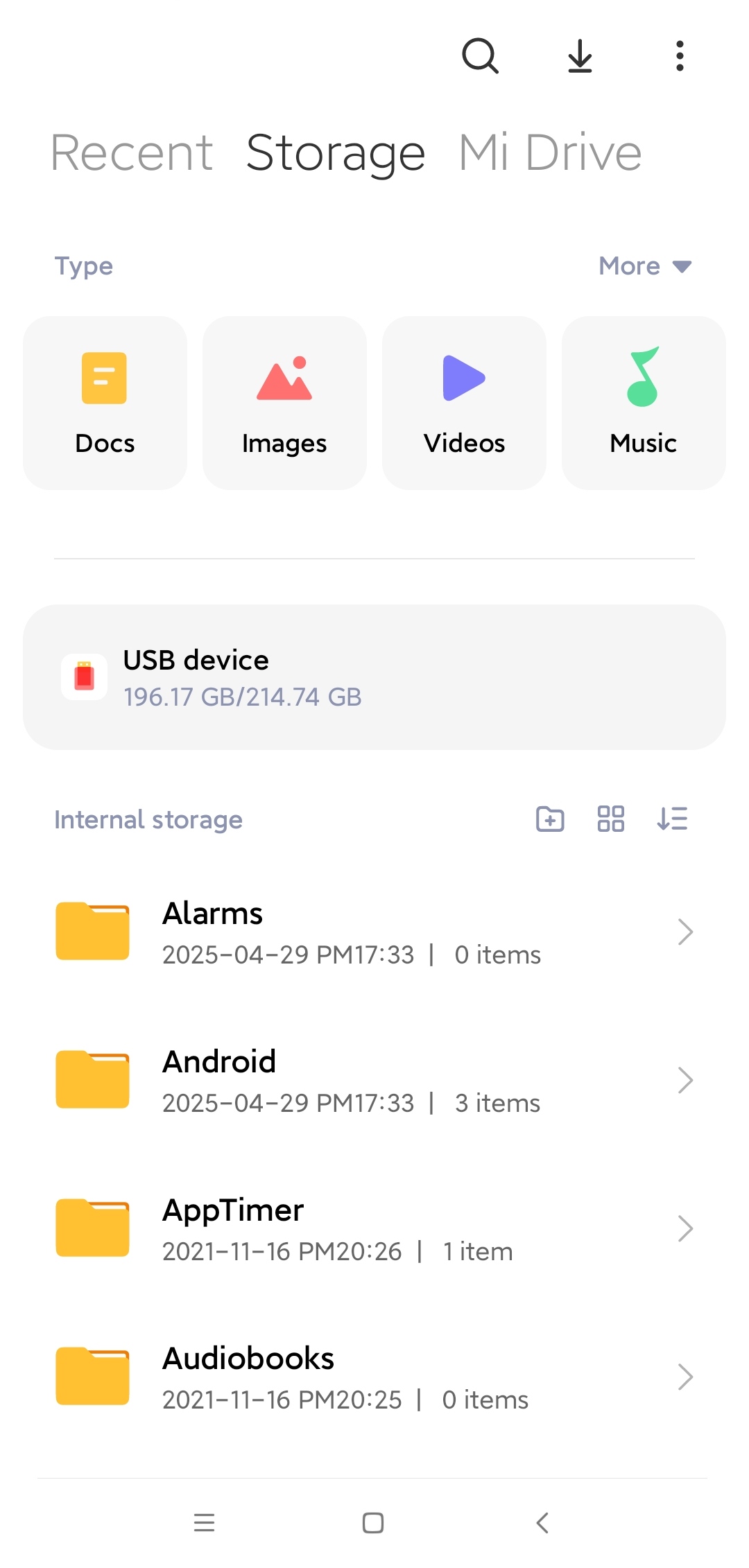Image resolution: width=749 pixels, height=1568 pixels.
Task: Open the three-dot overflow menu
Action: (680, 55)
